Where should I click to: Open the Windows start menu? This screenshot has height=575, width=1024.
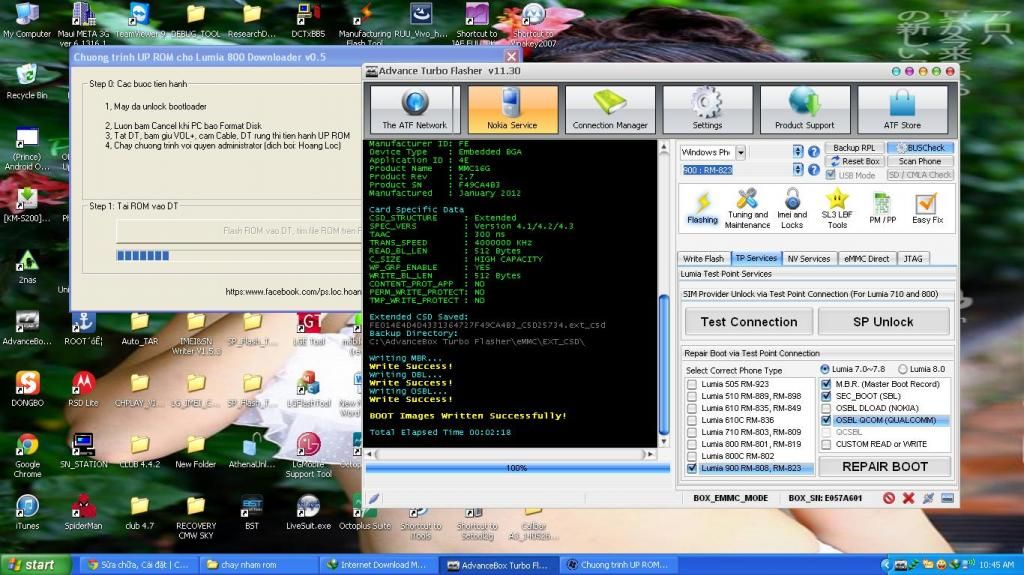point(36,565)
